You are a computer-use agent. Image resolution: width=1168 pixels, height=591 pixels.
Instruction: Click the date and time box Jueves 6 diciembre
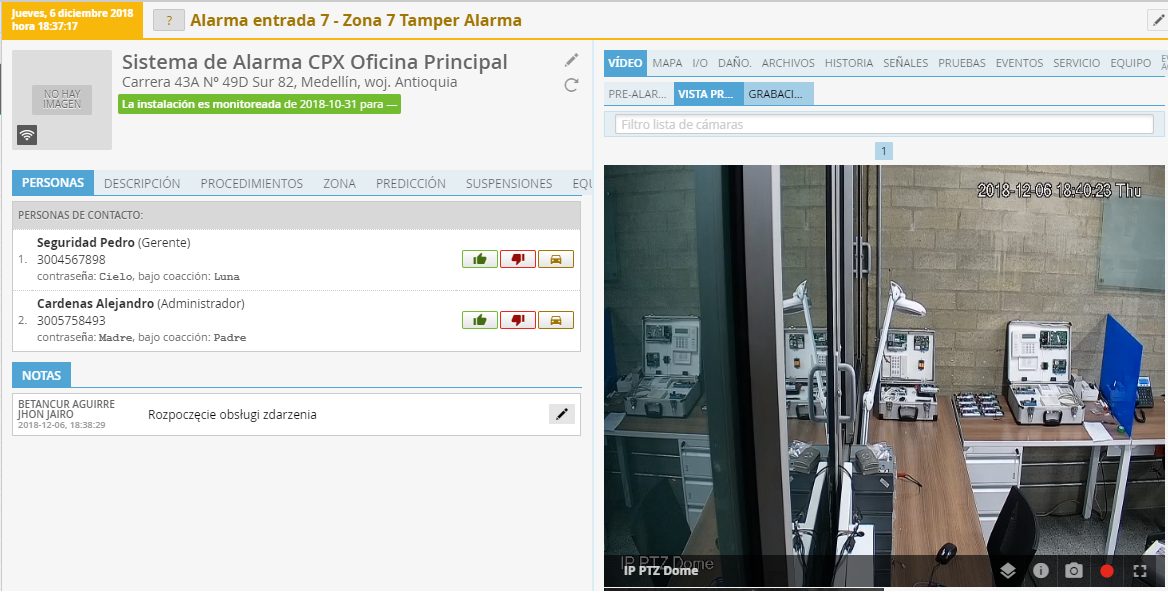pos(72,20)
